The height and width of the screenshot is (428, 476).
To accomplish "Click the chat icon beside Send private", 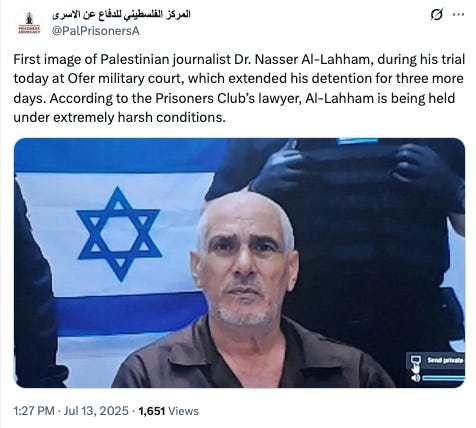I will pyautogui.click(x=415, y=360).
